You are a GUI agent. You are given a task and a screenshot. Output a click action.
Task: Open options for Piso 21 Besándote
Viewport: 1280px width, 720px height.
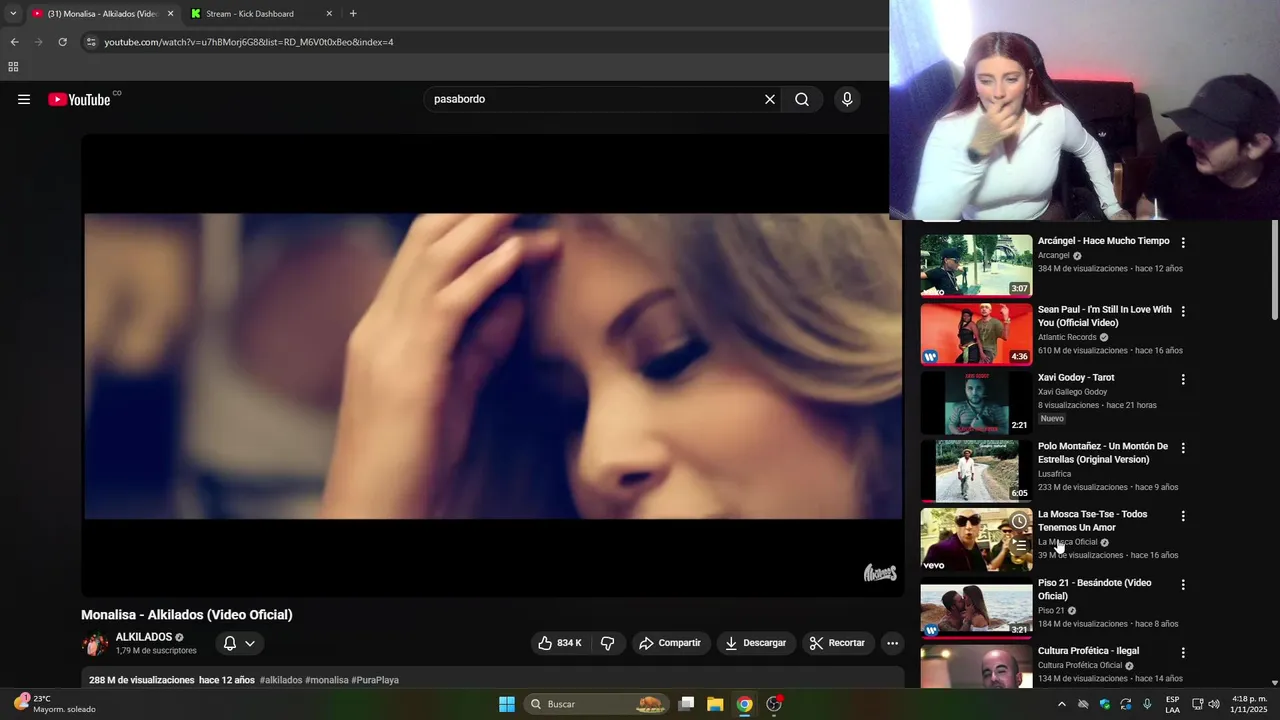tap(1183, 585)
